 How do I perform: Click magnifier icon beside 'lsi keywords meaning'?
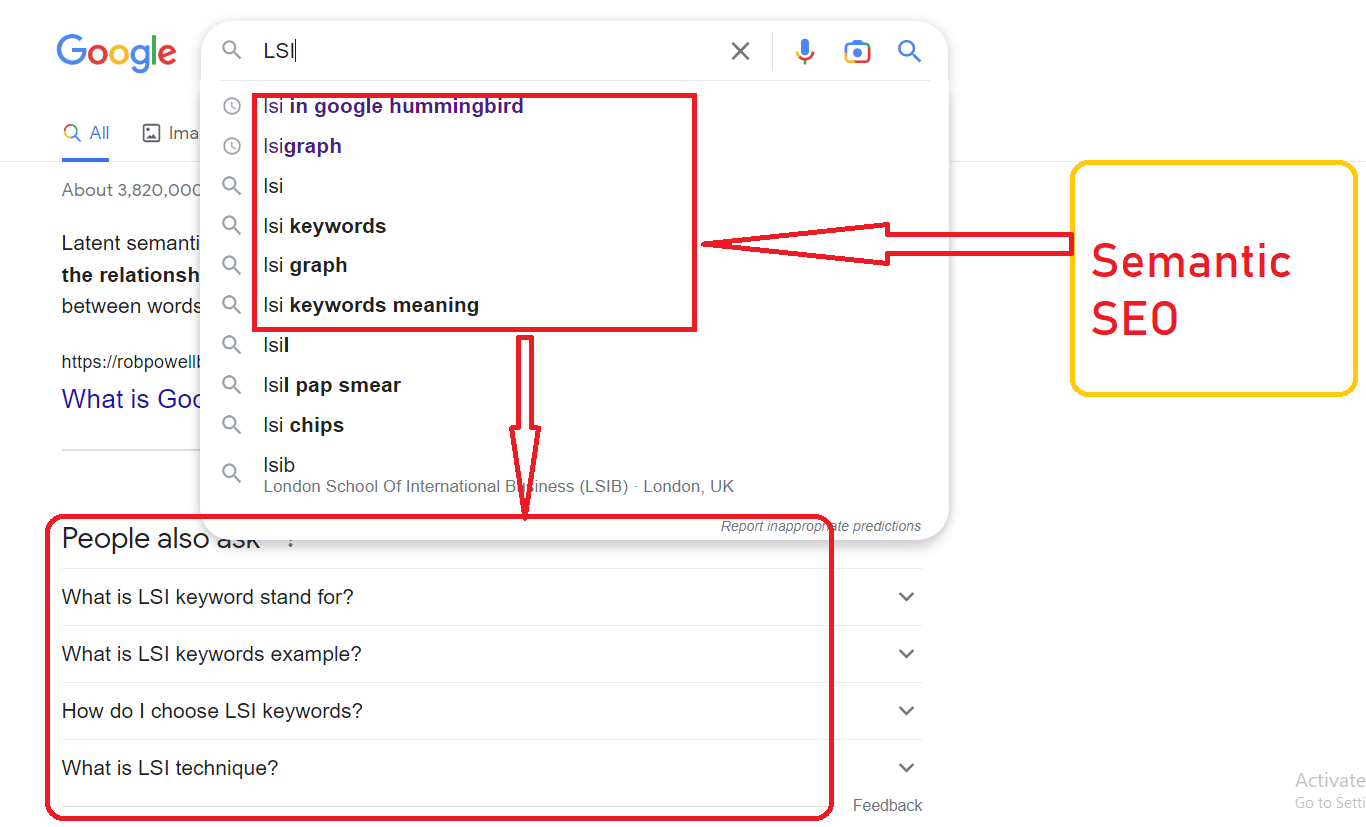pos(232,305)
